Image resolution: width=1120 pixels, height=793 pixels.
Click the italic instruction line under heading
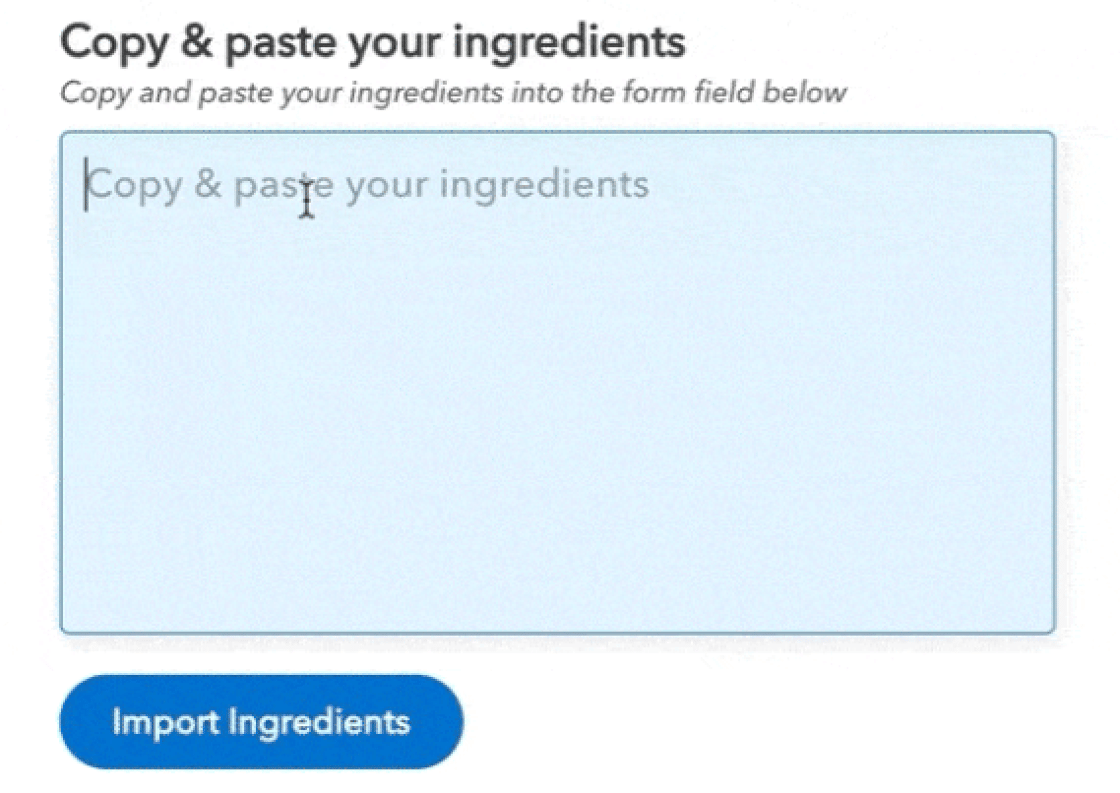point(454,93)
